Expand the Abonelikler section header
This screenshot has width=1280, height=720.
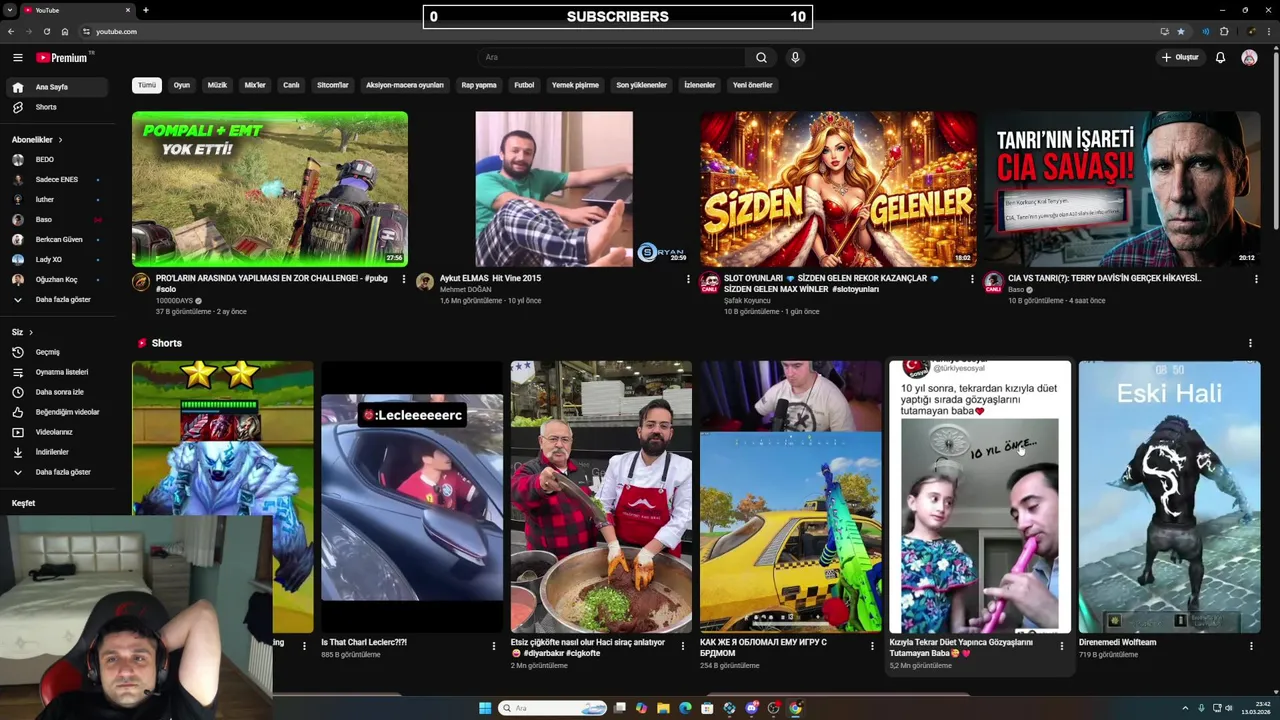[37, 140]
